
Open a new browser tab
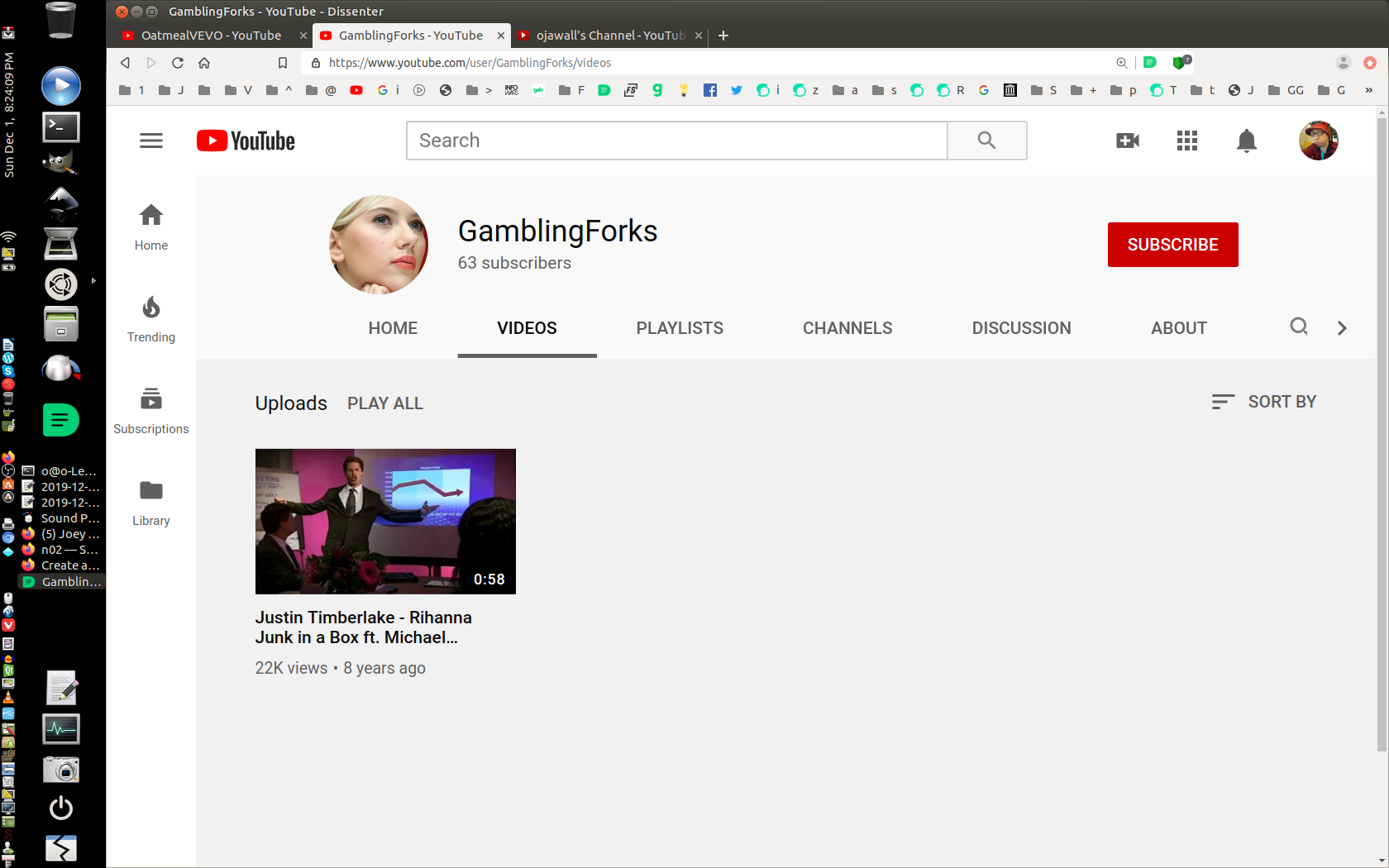coord(723,36)
